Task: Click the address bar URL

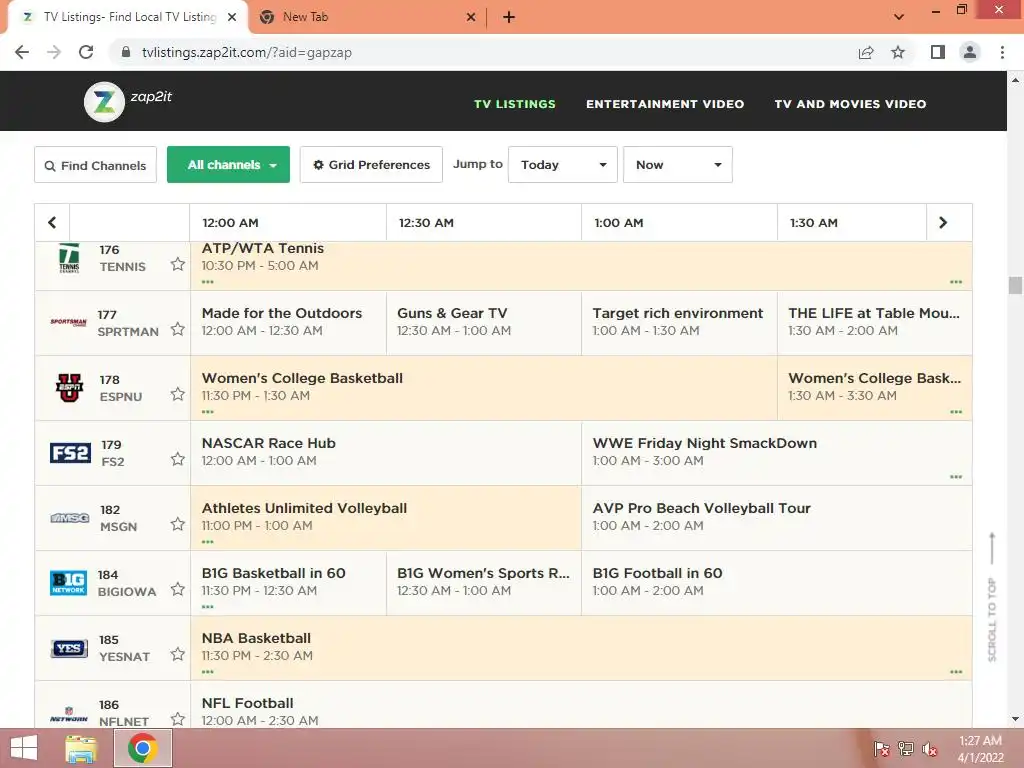Action: [x=247, y=52]
